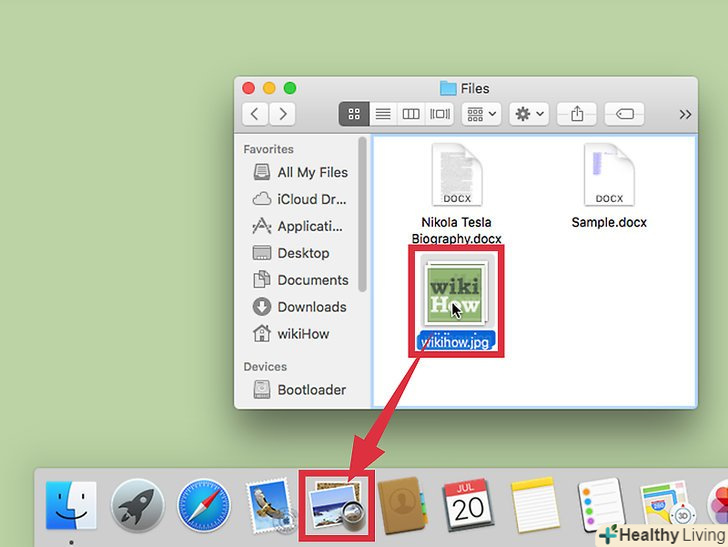
Task: Go forward in Finder window
Action: click(282, 114)
